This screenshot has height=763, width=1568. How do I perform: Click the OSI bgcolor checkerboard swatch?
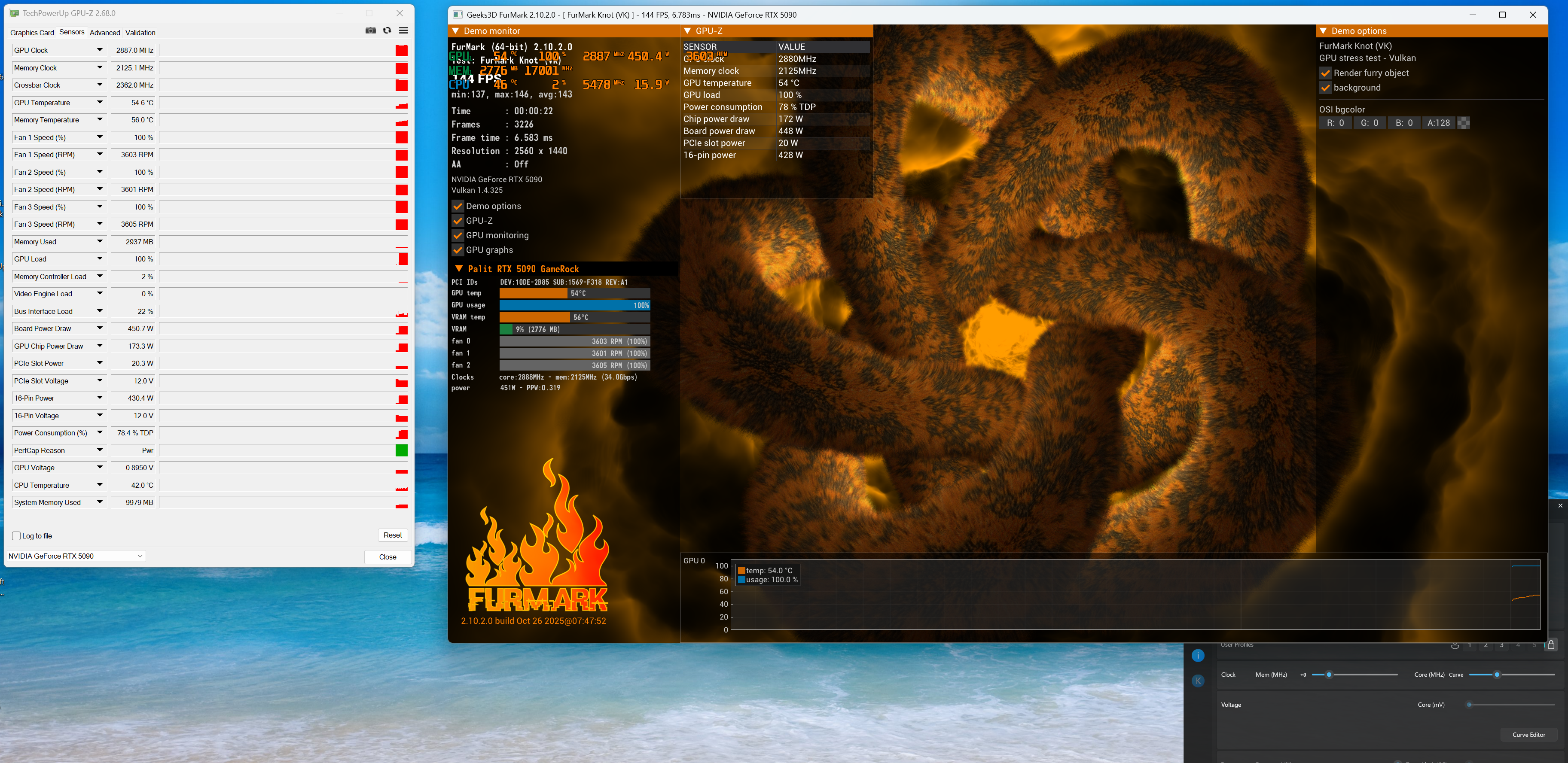[1464, 123]
